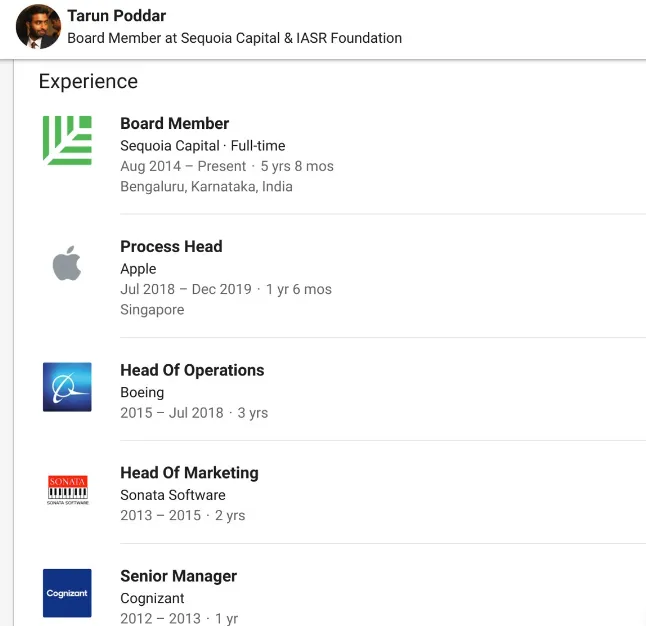Click Tarun Poddar's profile photo

click(x=38, y=27)
